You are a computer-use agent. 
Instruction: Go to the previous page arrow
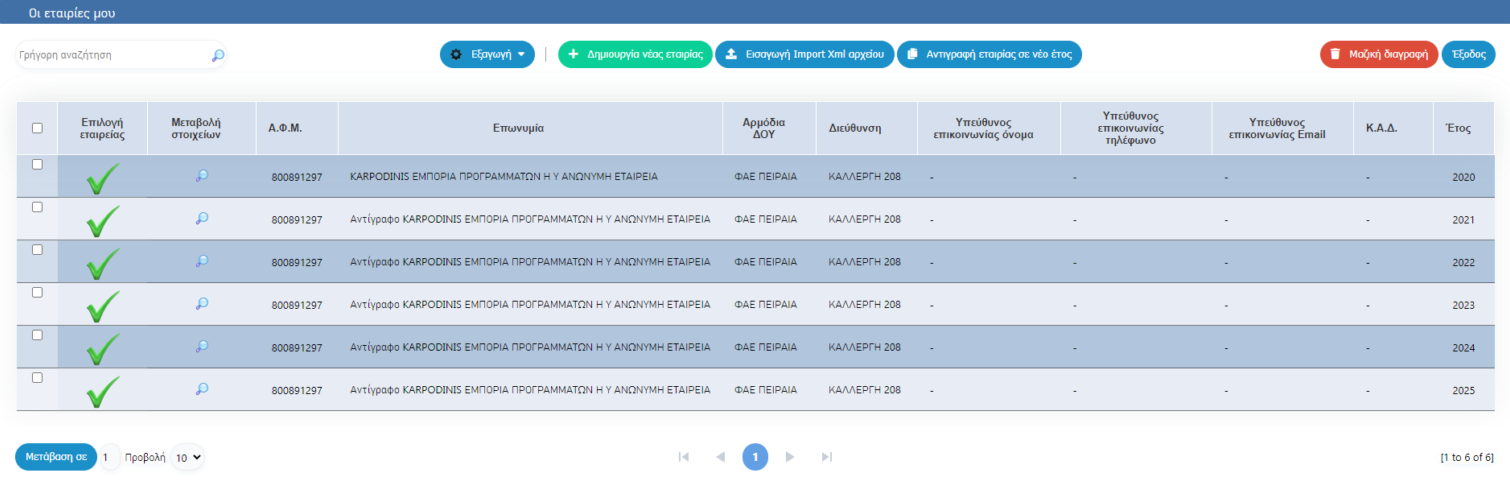pyautogui.click(x=720, y=457)
